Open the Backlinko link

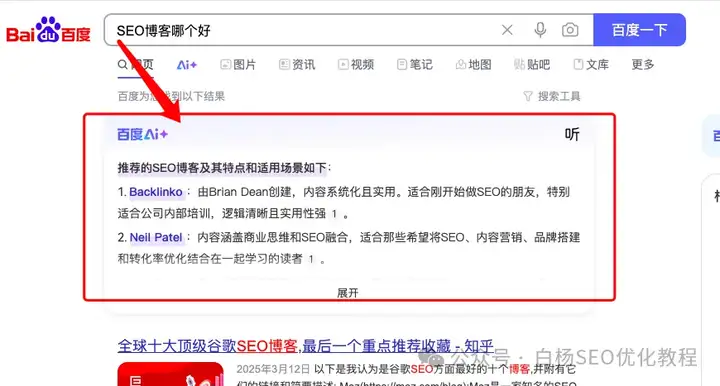[156, 192]
